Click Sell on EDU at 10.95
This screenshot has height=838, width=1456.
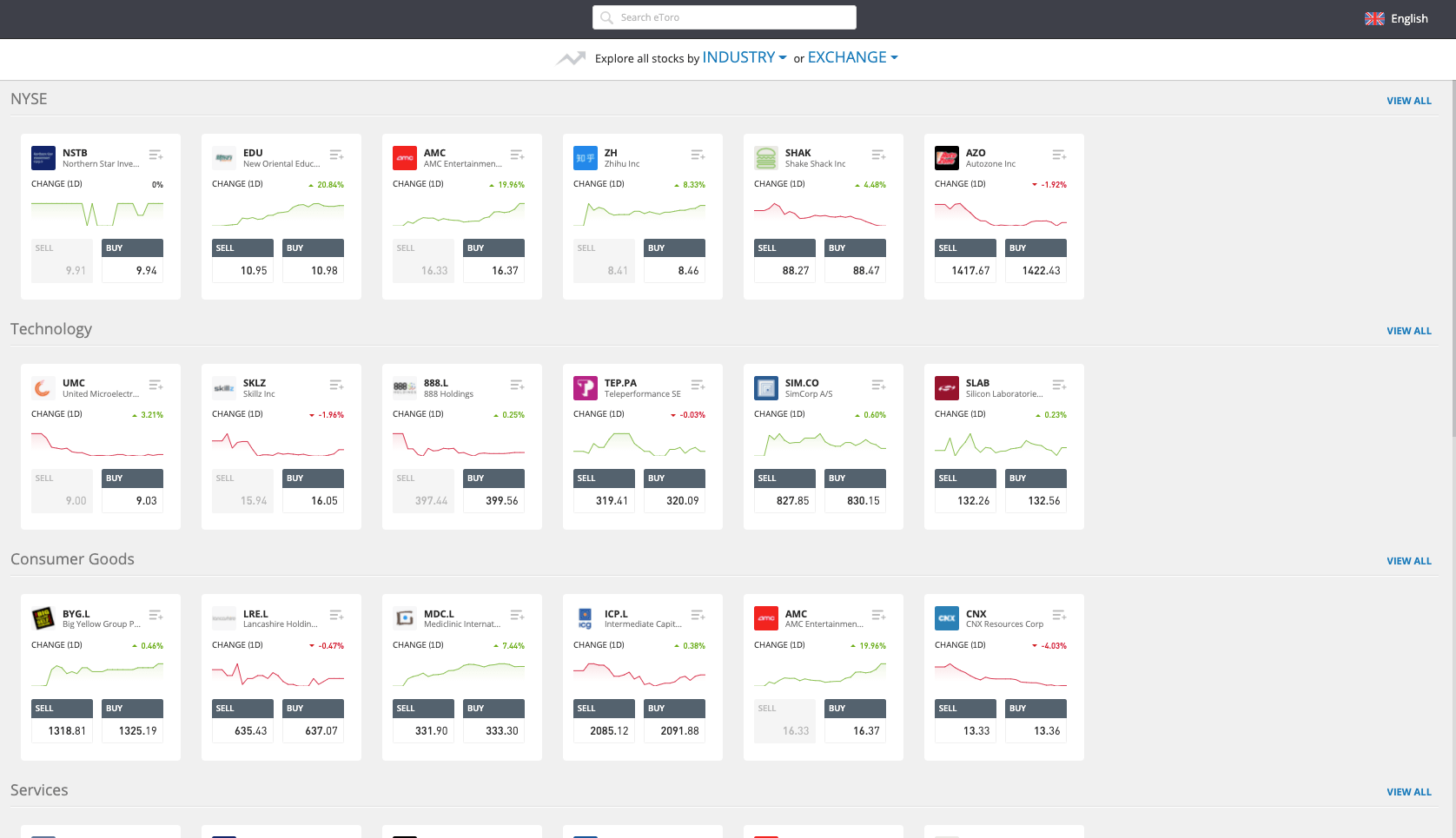[242, 261]
